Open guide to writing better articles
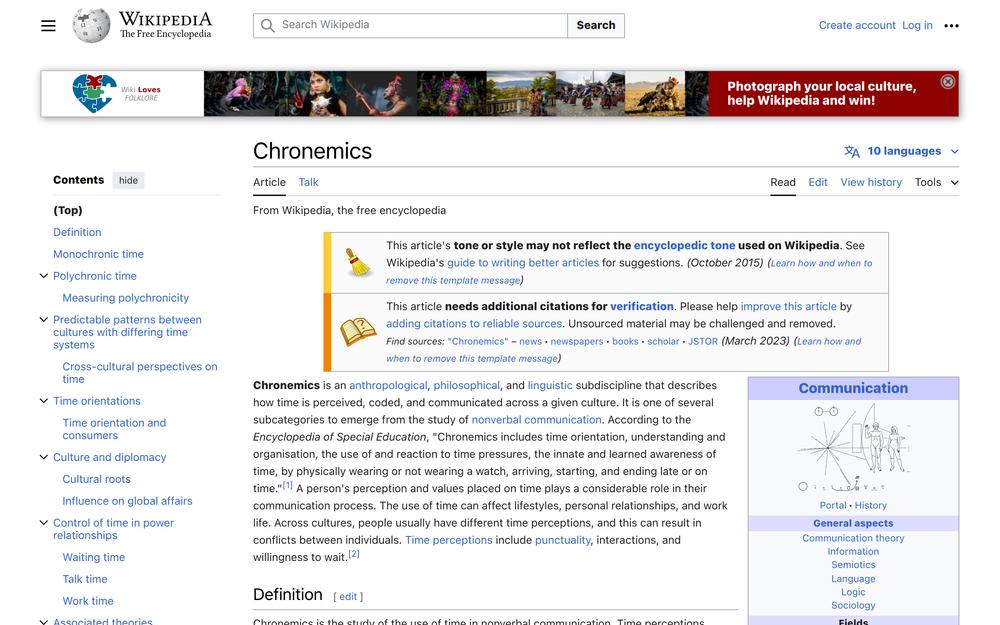 click(523, 263)
